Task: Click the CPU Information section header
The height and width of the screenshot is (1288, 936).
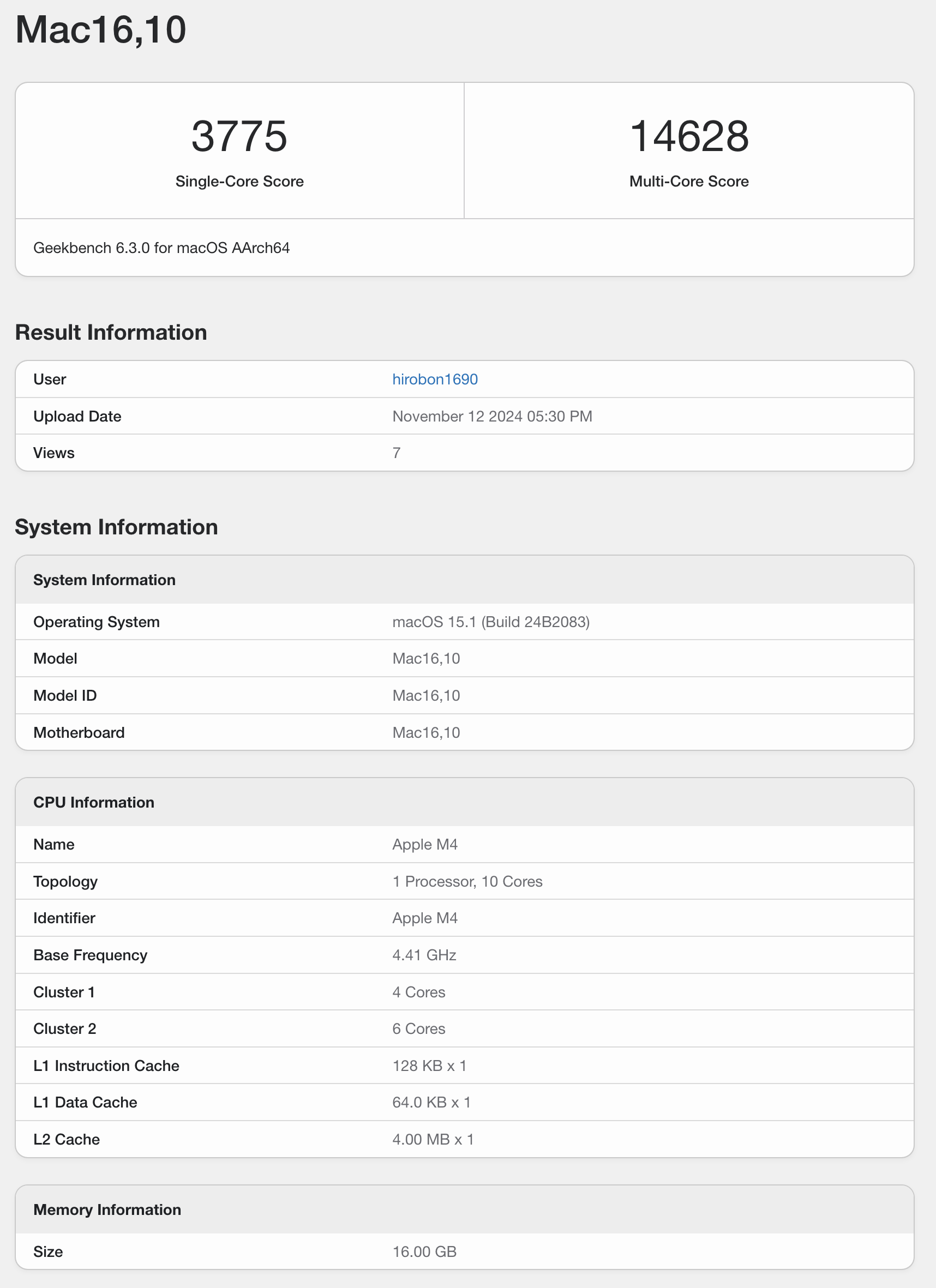Action: pos(94,802)
